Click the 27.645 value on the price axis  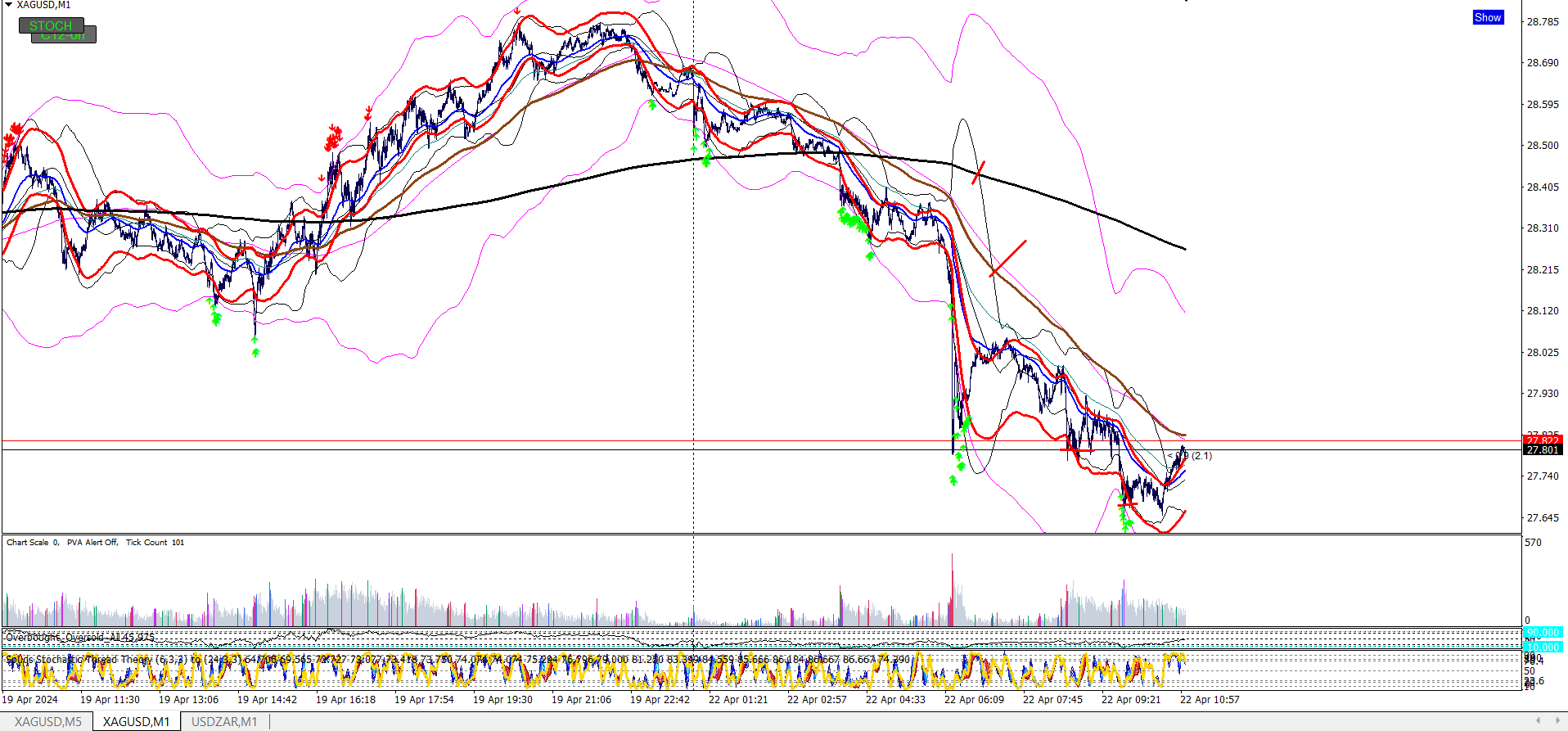[x=1543, y=517]
